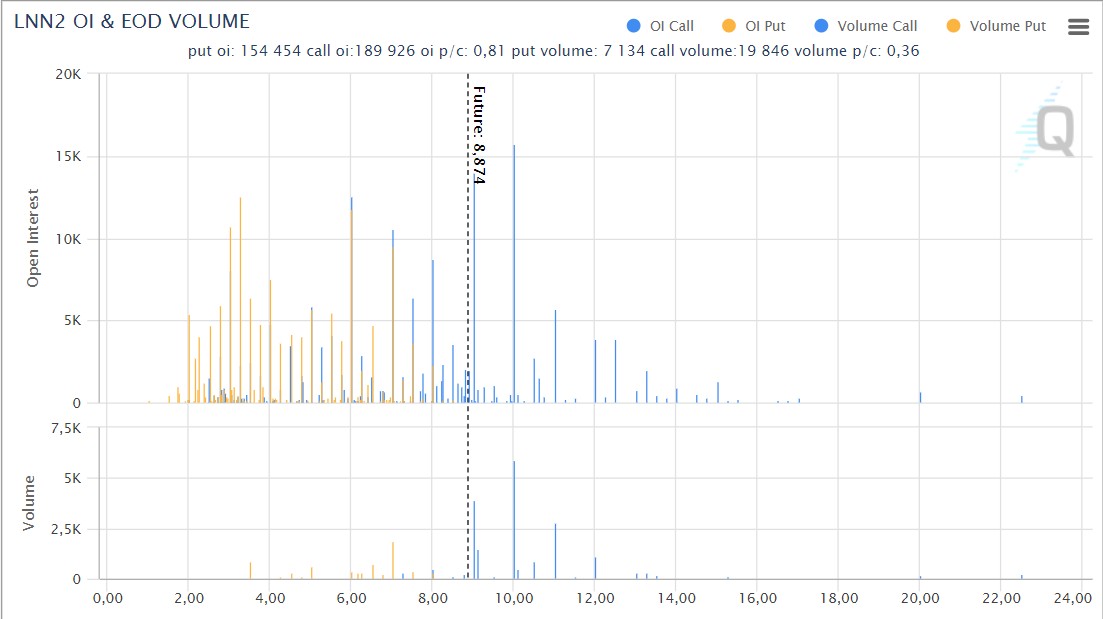Select the volume bar at strike 11,00
Viewport: 1103px width, 619px height.
(x=555, y=551)
